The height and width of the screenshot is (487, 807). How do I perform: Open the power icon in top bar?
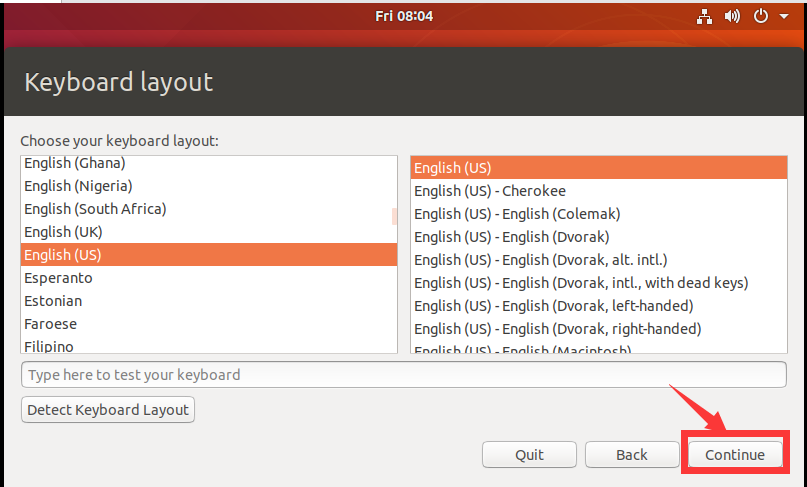760,16
